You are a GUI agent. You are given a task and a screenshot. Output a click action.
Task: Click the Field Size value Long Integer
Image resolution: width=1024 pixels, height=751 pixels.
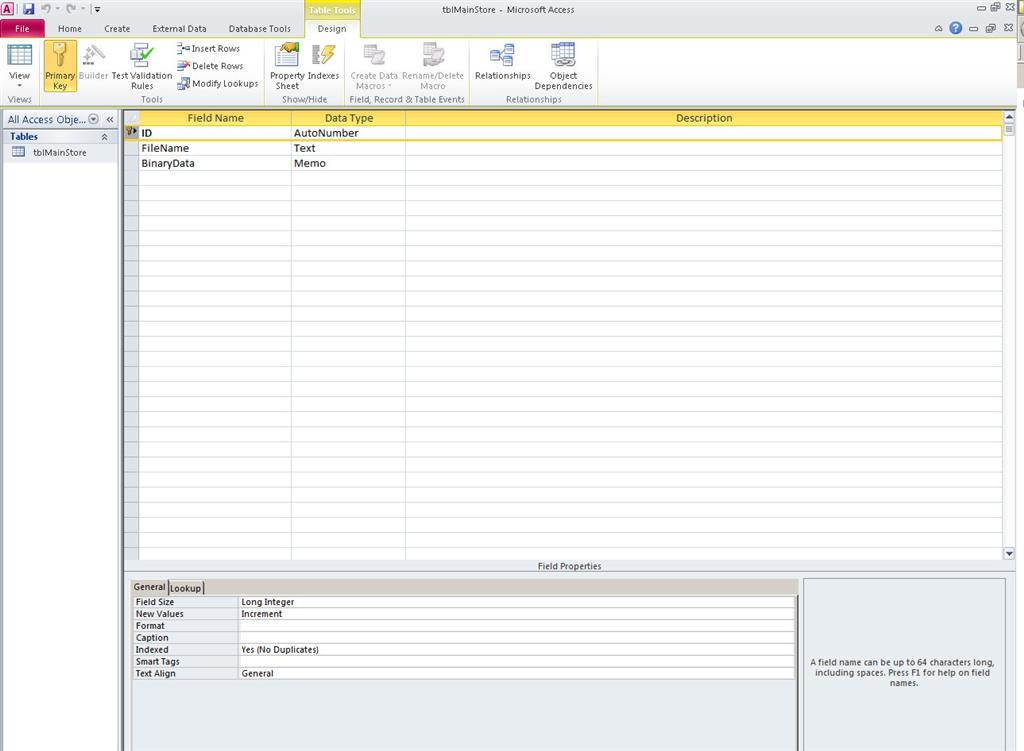(517, 602)
